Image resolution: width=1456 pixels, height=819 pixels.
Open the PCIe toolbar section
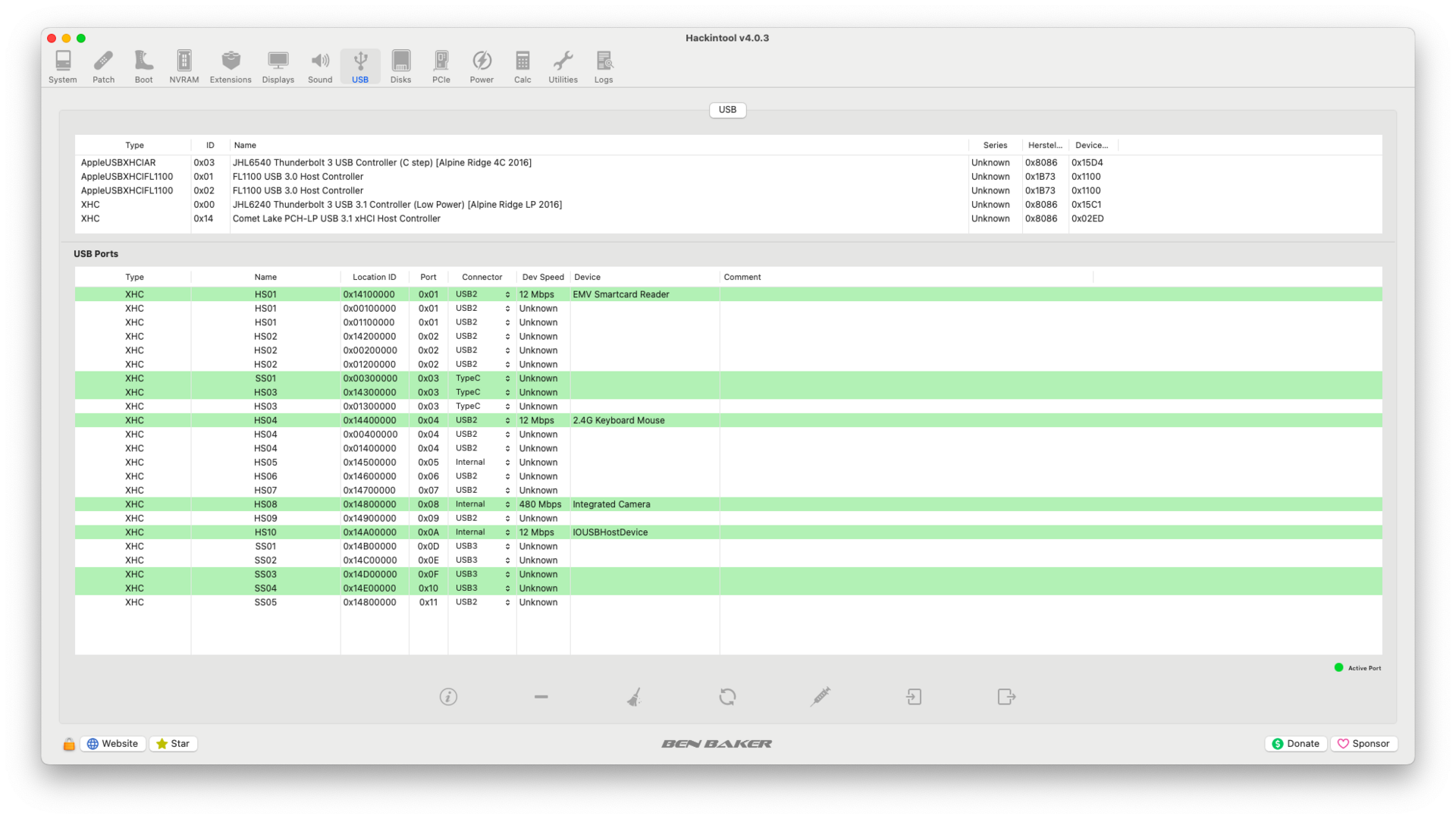click(441, 67)
